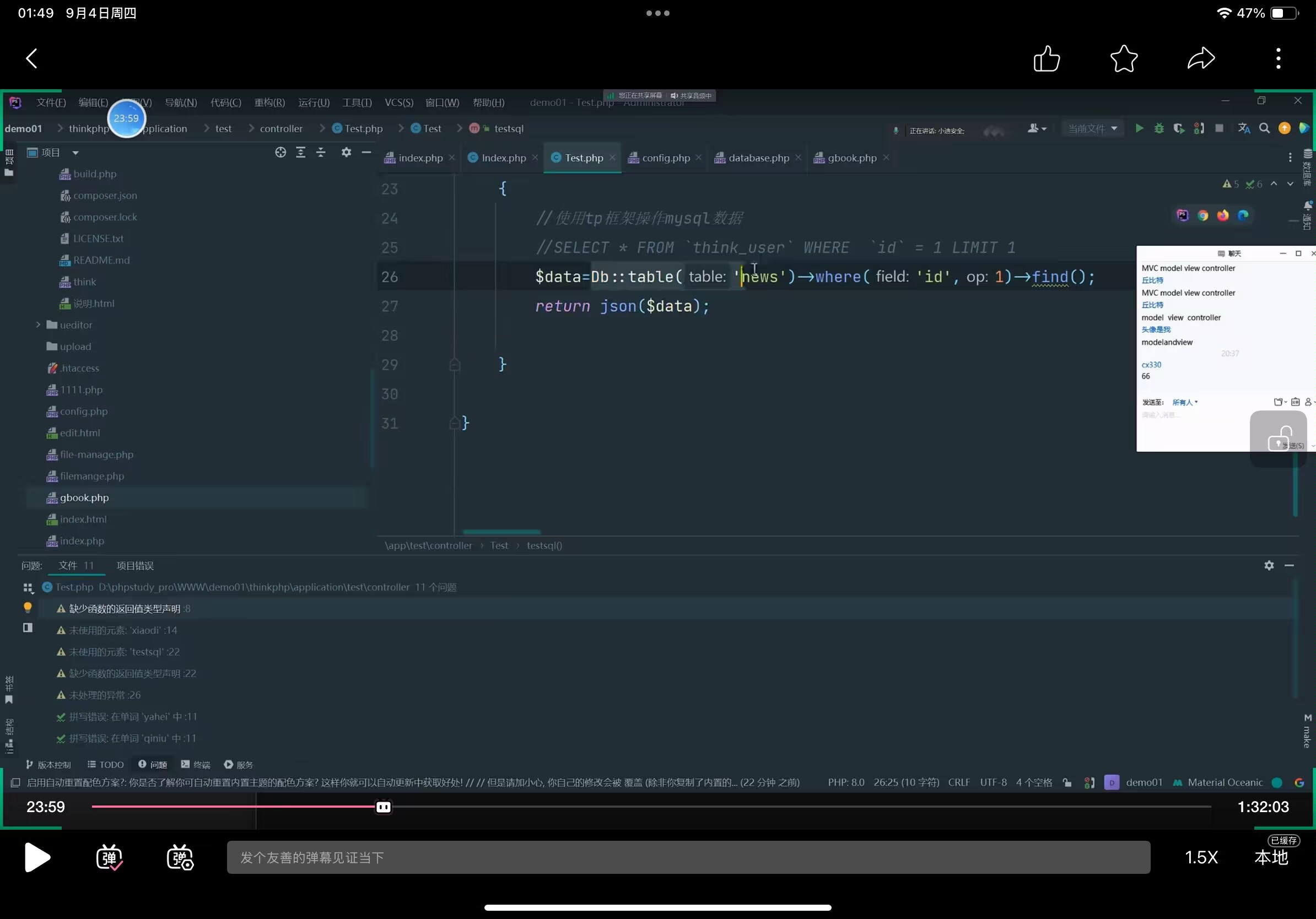Click the green Run button in toolbar

point(1140,128)
